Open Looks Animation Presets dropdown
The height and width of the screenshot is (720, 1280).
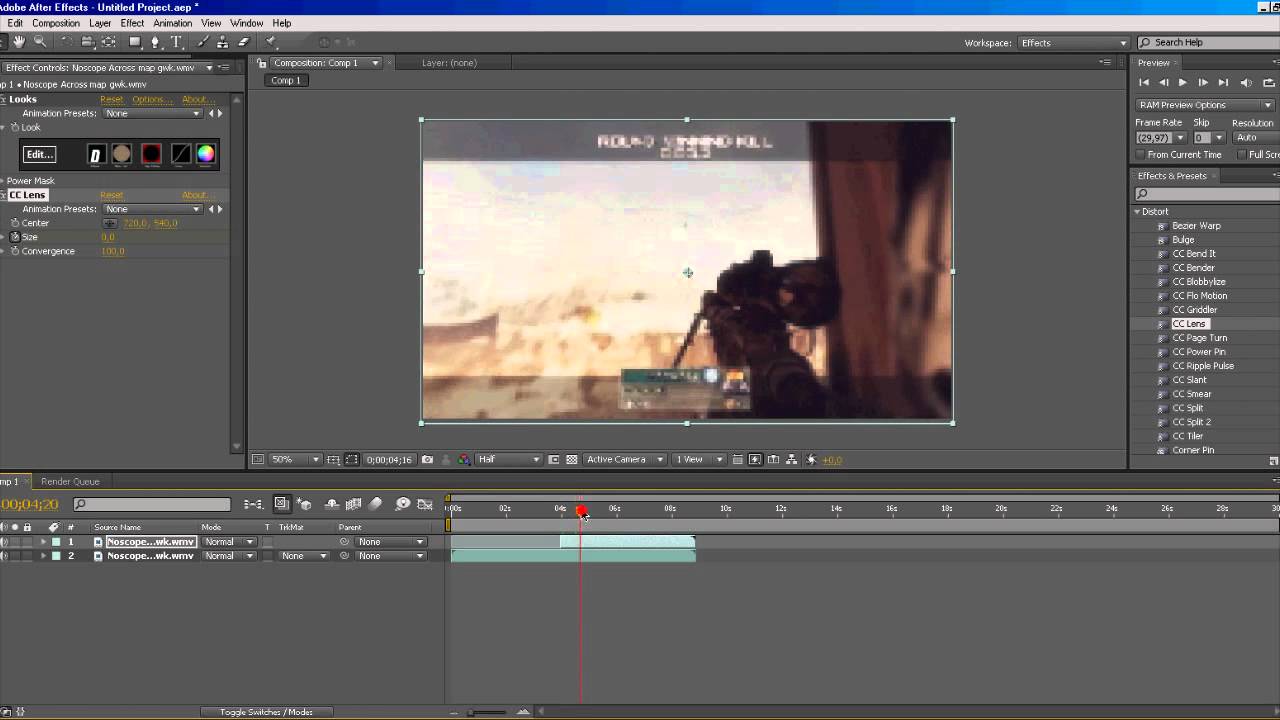click(x=154, y=113)
